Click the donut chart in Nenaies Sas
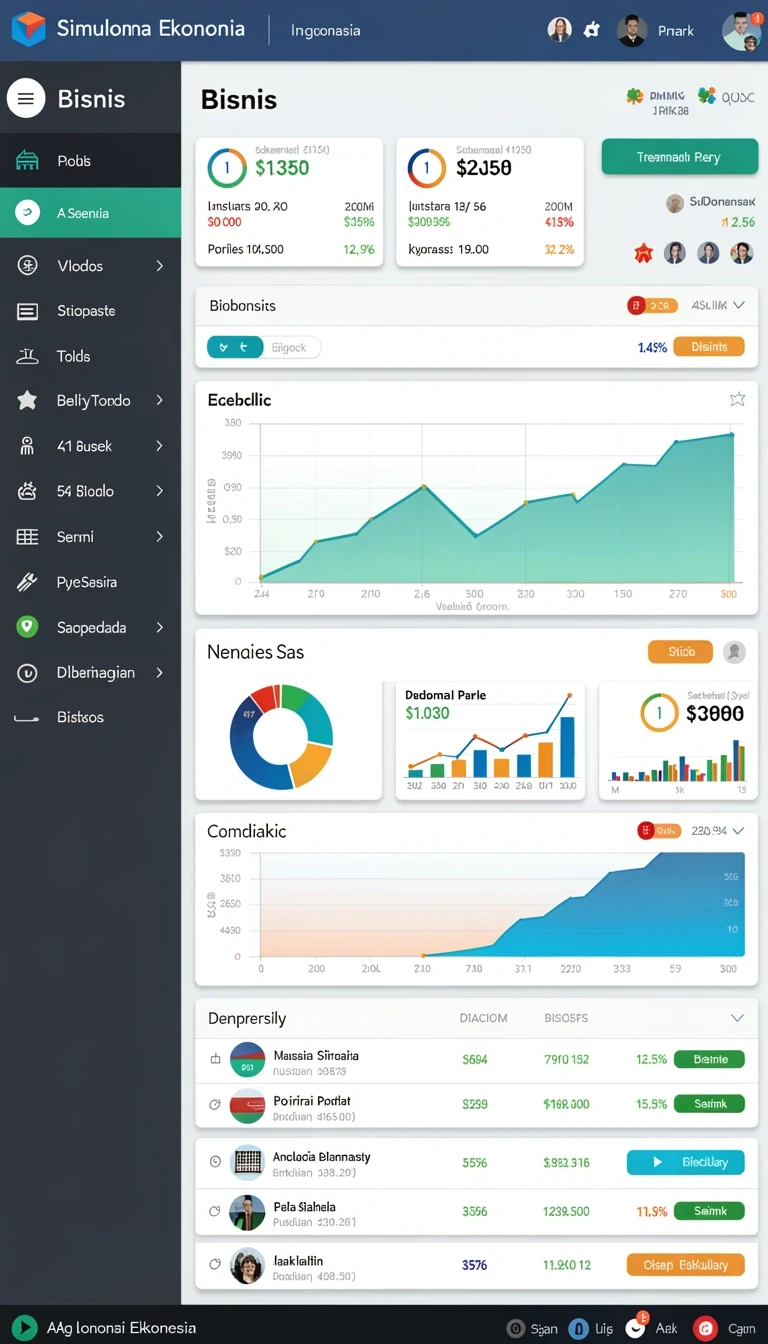This screenshot has height=1344, width=768. pos(281,737)
